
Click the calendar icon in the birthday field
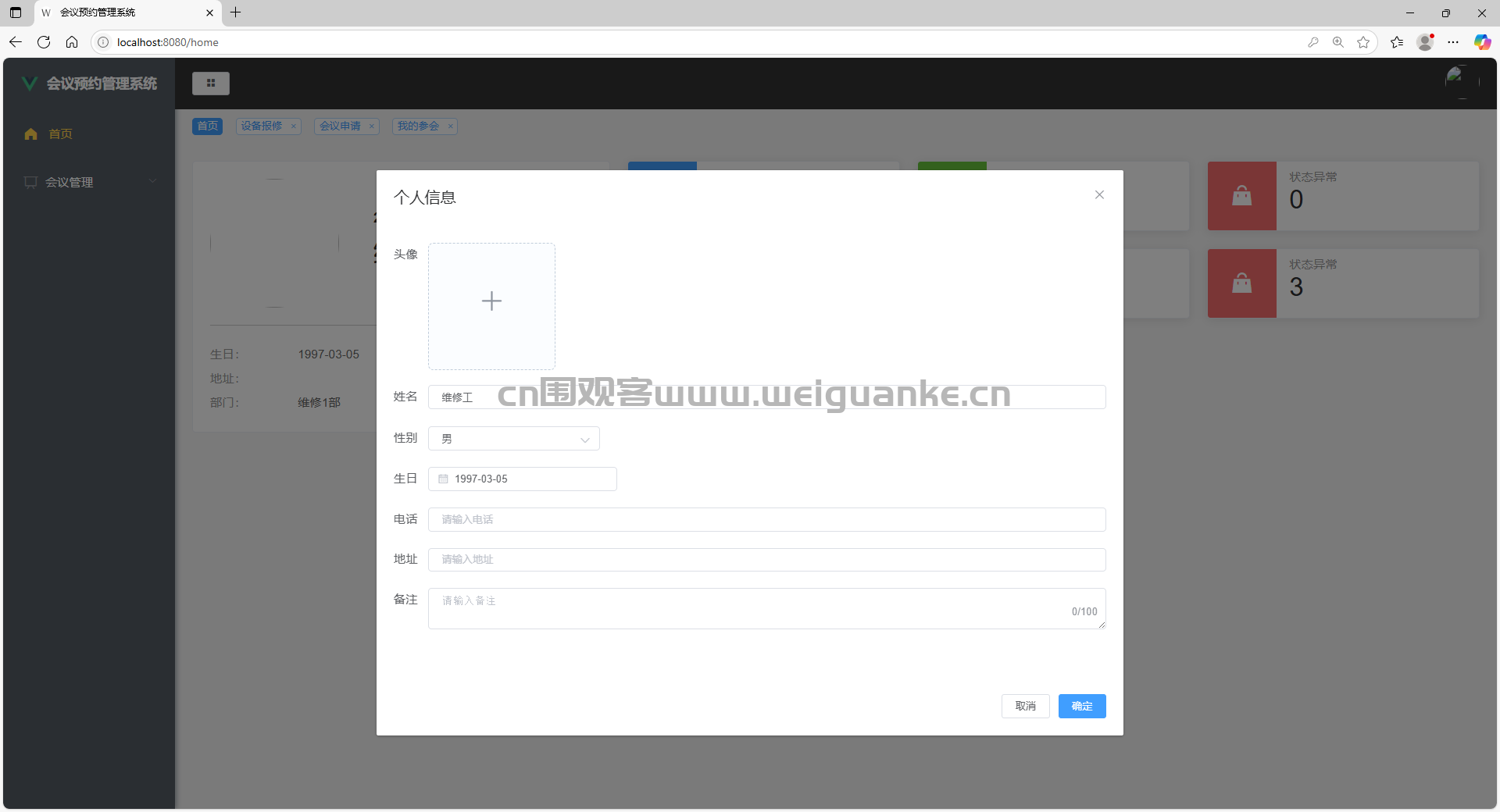(x=443, y=479)
